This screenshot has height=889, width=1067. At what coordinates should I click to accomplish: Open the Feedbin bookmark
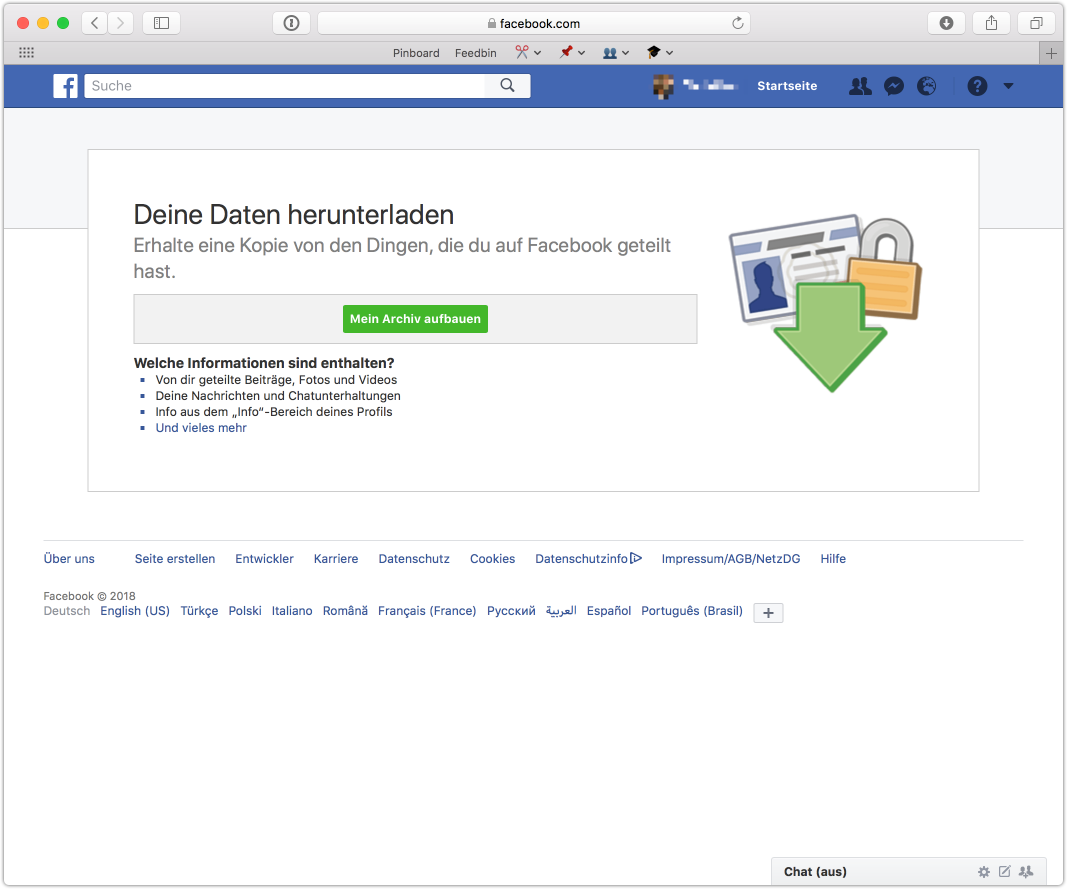tap(476, 53)
